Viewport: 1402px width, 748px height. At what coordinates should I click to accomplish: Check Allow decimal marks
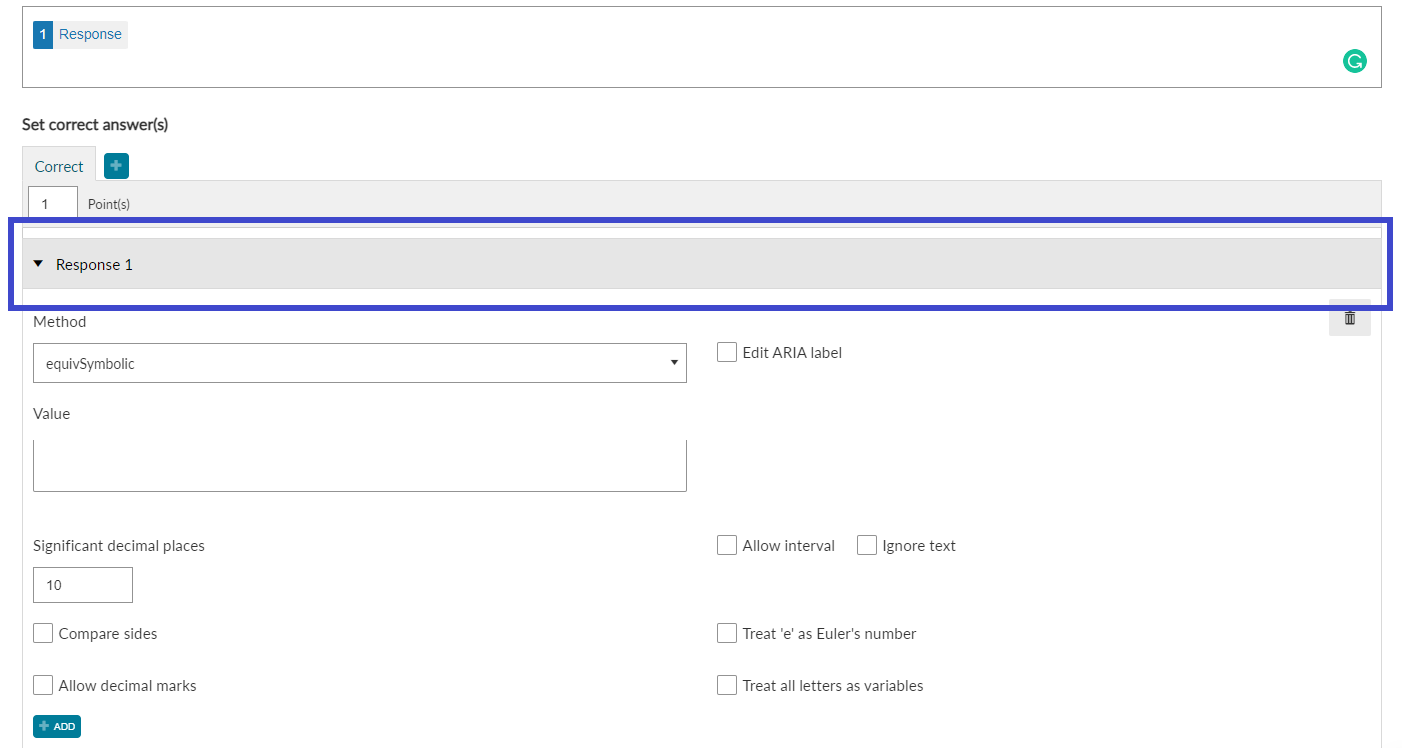click(43, 685)
